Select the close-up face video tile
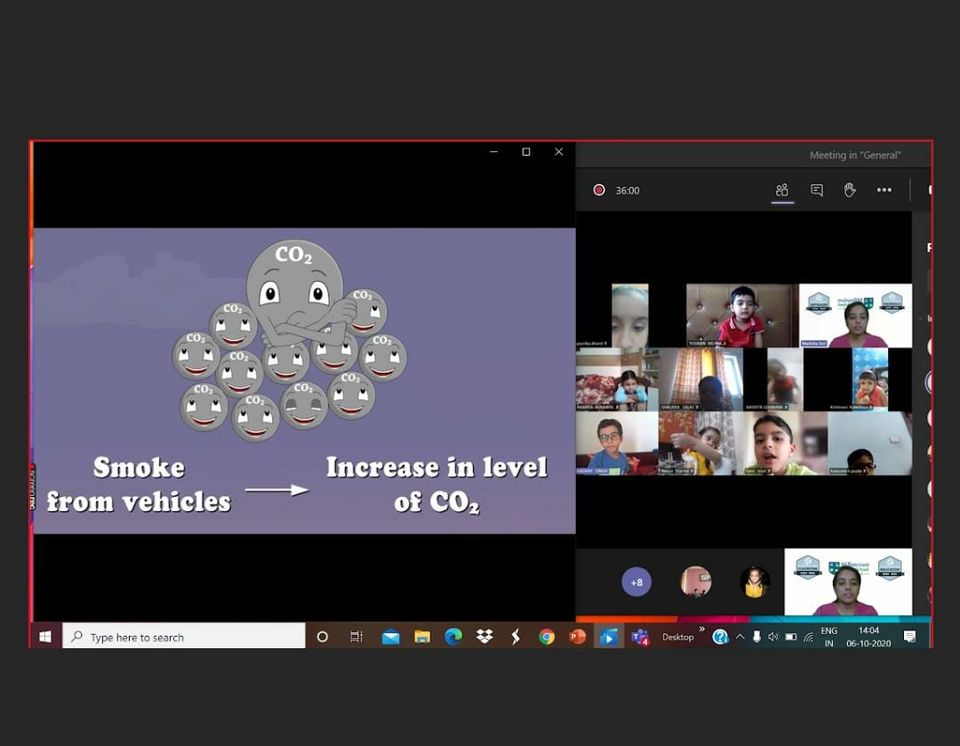Image resolution: width=960 pixels, height=746 pixels. 630,315
